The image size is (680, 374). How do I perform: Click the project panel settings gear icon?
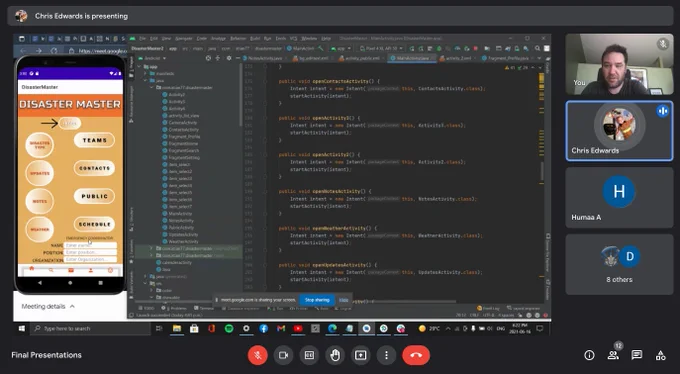(x=229, y=58)
